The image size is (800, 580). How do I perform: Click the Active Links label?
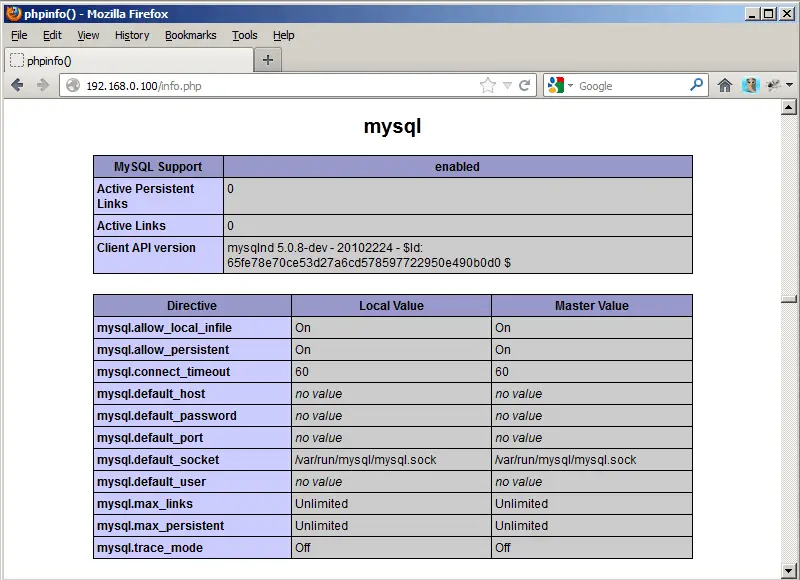(131, 225)
